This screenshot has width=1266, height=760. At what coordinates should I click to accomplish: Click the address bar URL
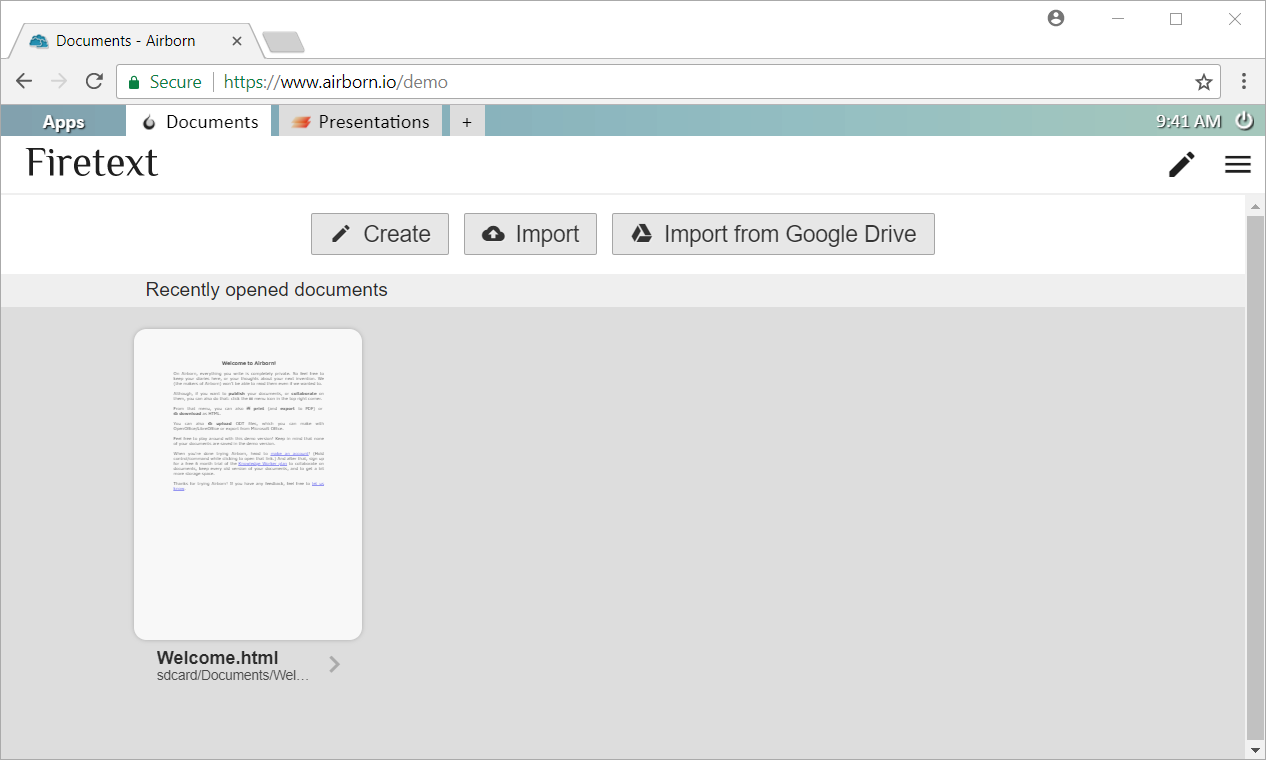(x=336, y=82)
